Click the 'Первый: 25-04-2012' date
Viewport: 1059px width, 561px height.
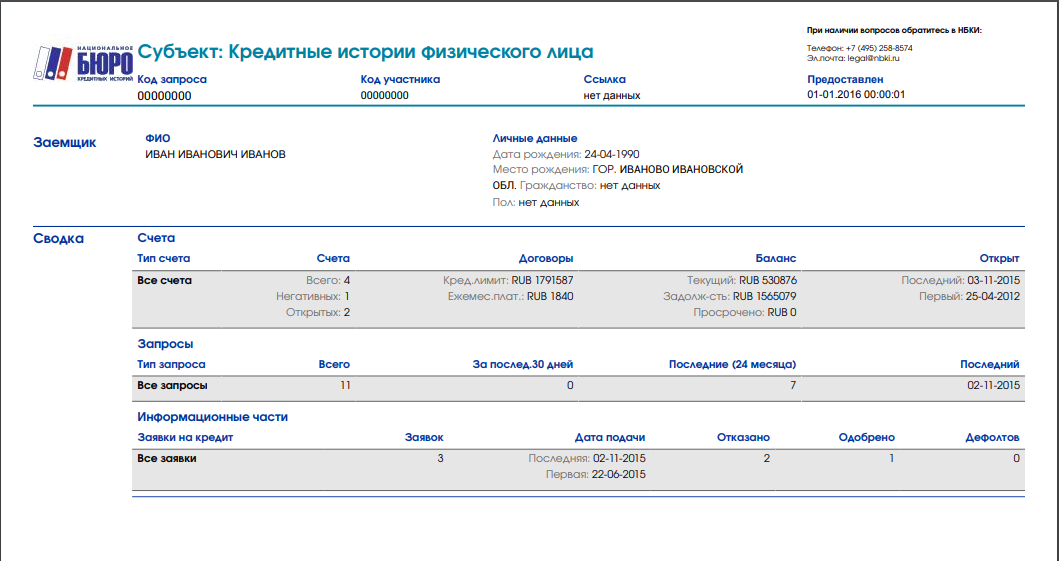[x=969, y=296]
